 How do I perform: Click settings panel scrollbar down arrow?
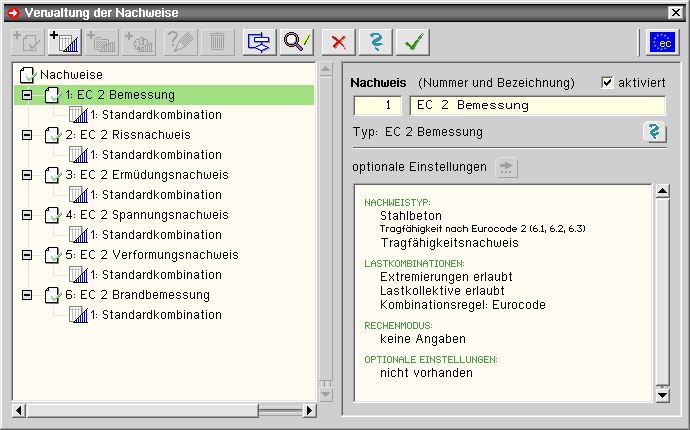(661, 396)
